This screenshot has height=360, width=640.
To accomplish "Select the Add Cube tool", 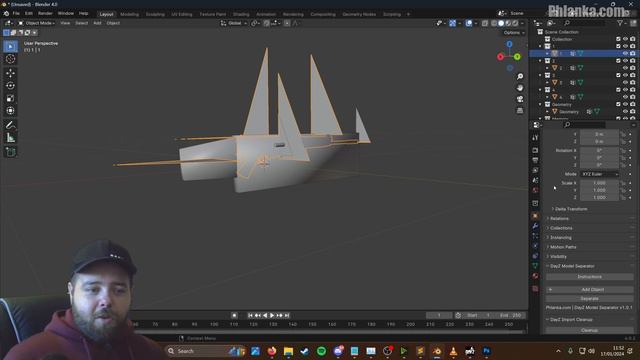I will tap(11, 152).
